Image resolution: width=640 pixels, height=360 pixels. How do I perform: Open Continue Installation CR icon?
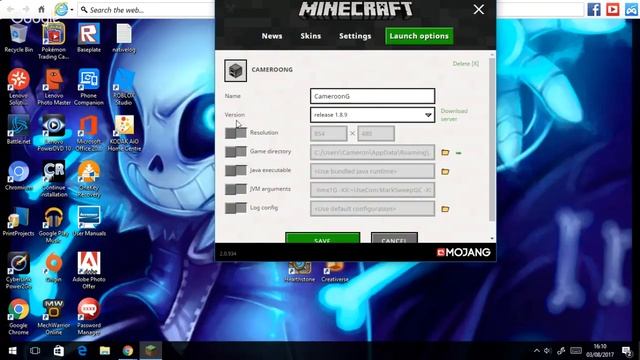[x=54, y=179]
